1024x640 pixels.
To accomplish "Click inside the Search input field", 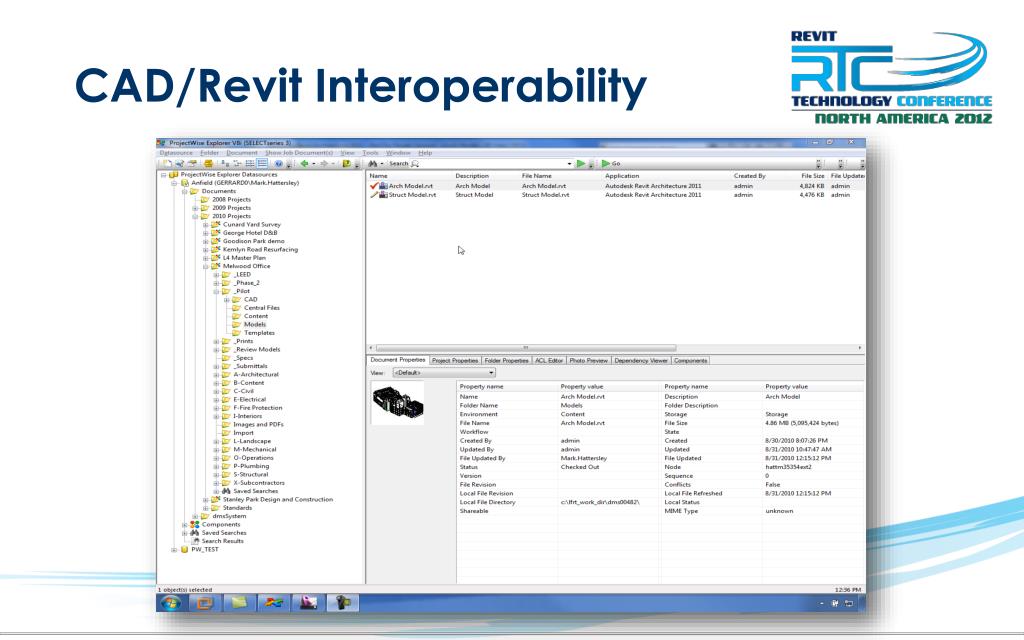I will point(493,164).
